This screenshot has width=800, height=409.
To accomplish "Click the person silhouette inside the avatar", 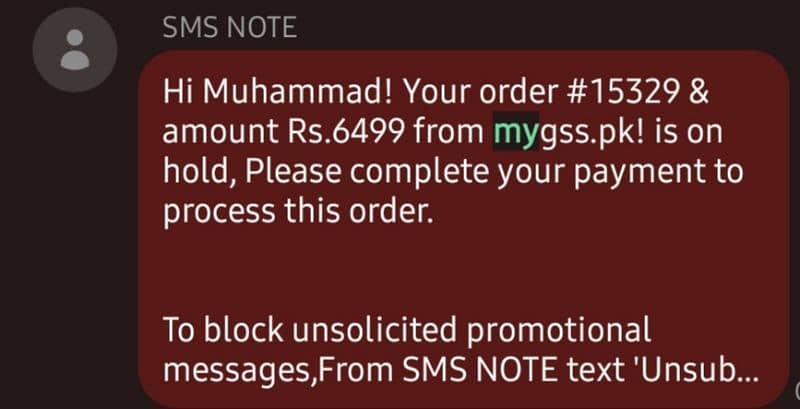I will coord(75,49).
